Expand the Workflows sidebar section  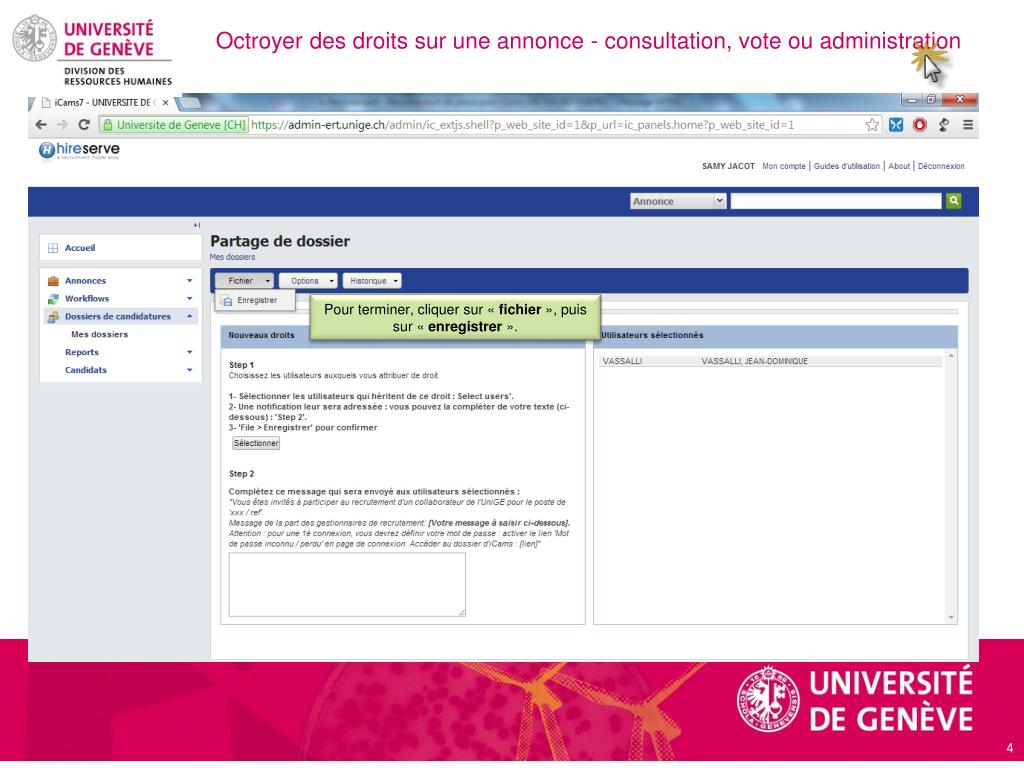point(189,299)
